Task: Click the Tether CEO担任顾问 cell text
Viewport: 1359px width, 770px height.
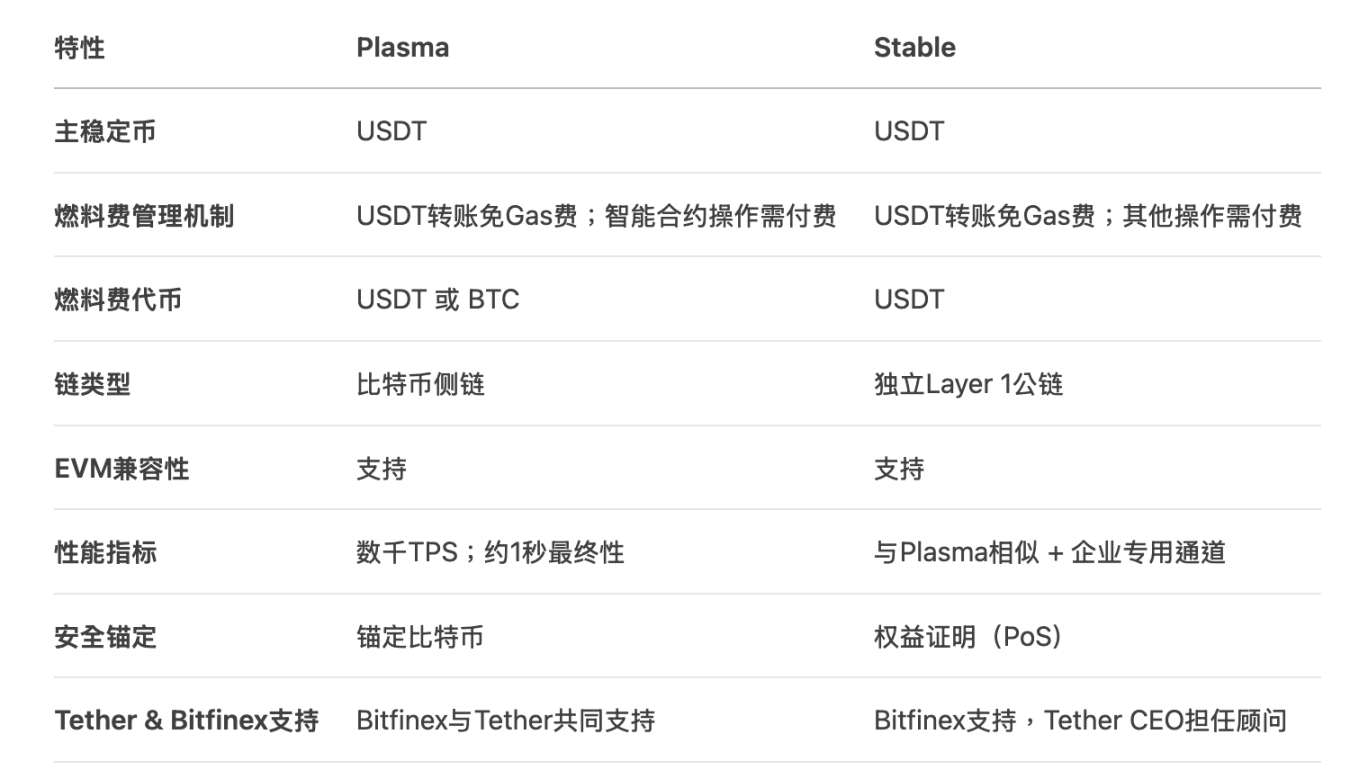Action: tap(1166, 720)
